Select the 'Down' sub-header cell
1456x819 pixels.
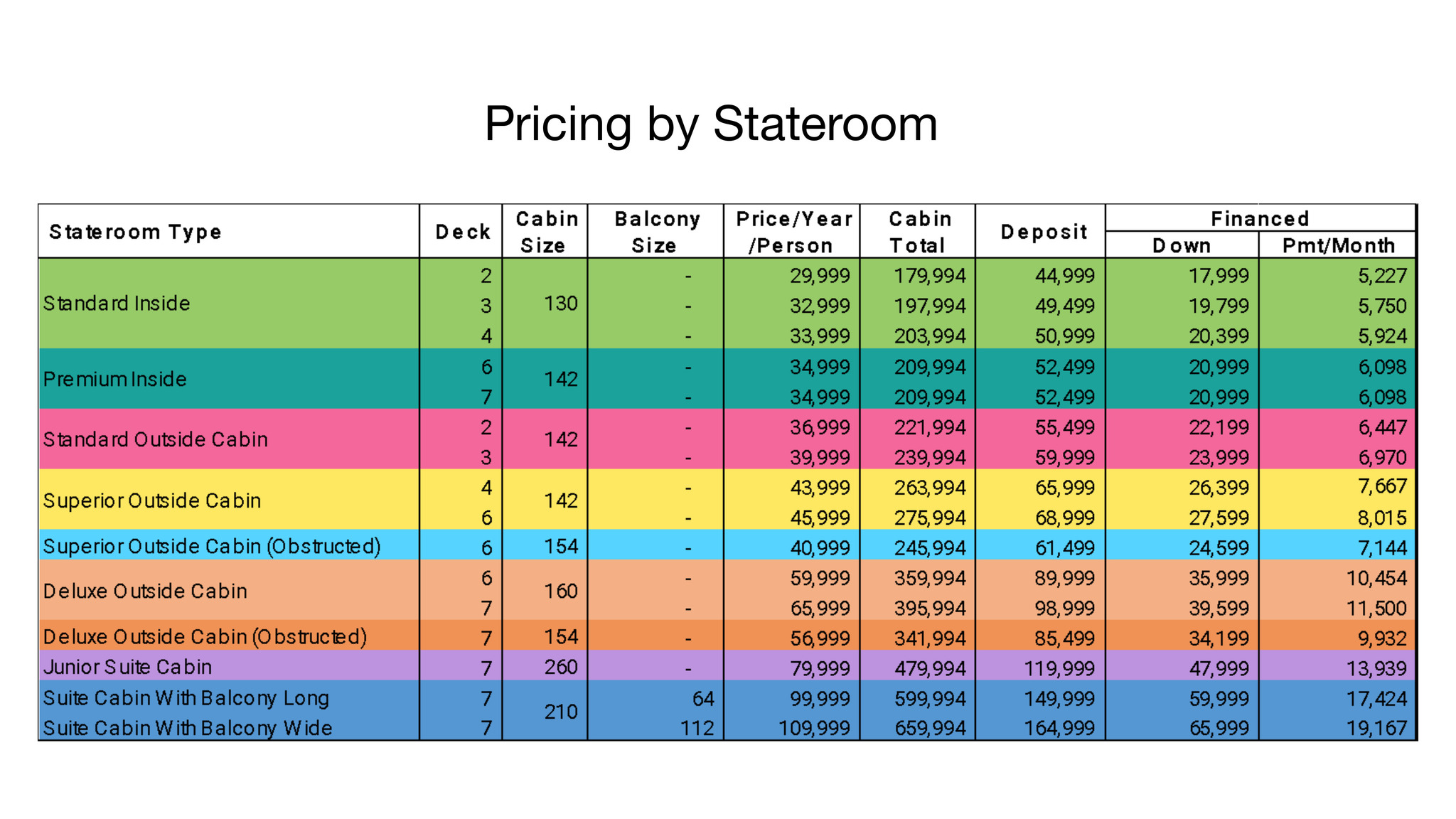point(1182,245)
